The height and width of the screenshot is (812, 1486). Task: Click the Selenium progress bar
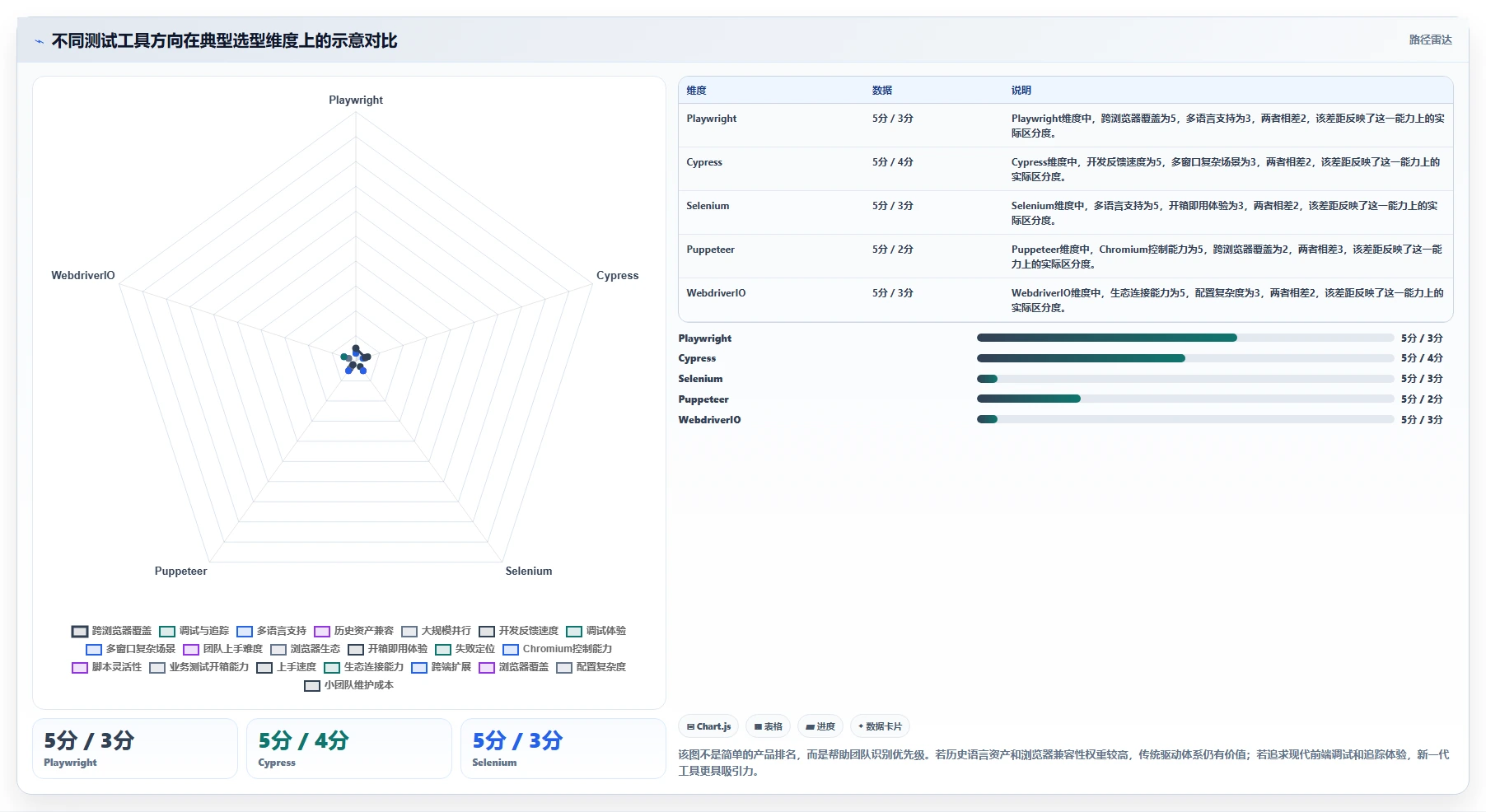pyautogui.click(x=1185, y=379)
